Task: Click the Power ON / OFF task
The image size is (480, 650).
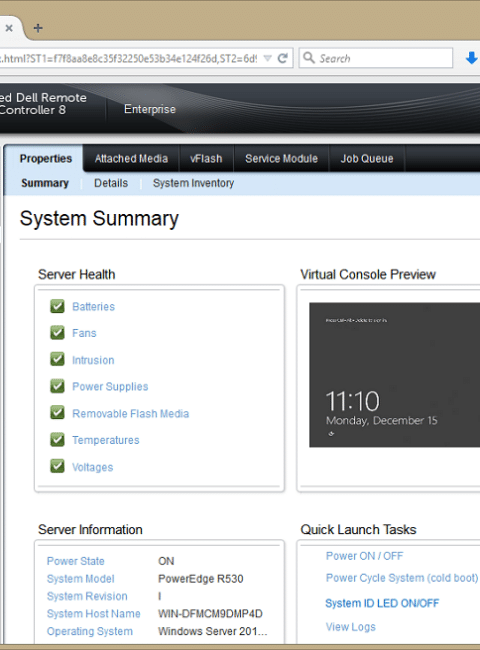Action: point(364,556)
